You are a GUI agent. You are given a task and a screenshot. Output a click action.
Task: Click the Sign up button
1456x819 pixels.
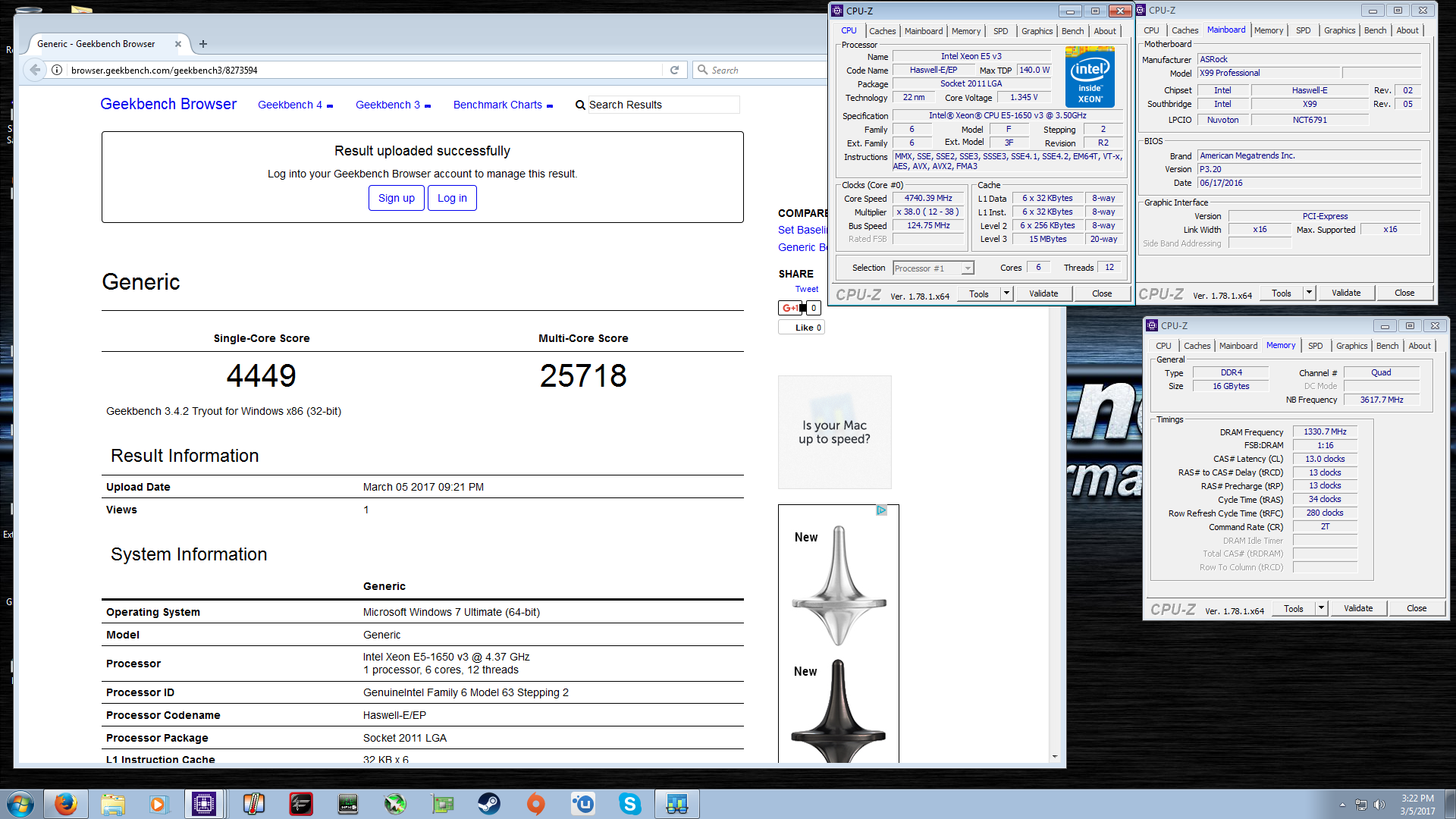(x=397, y=198)
